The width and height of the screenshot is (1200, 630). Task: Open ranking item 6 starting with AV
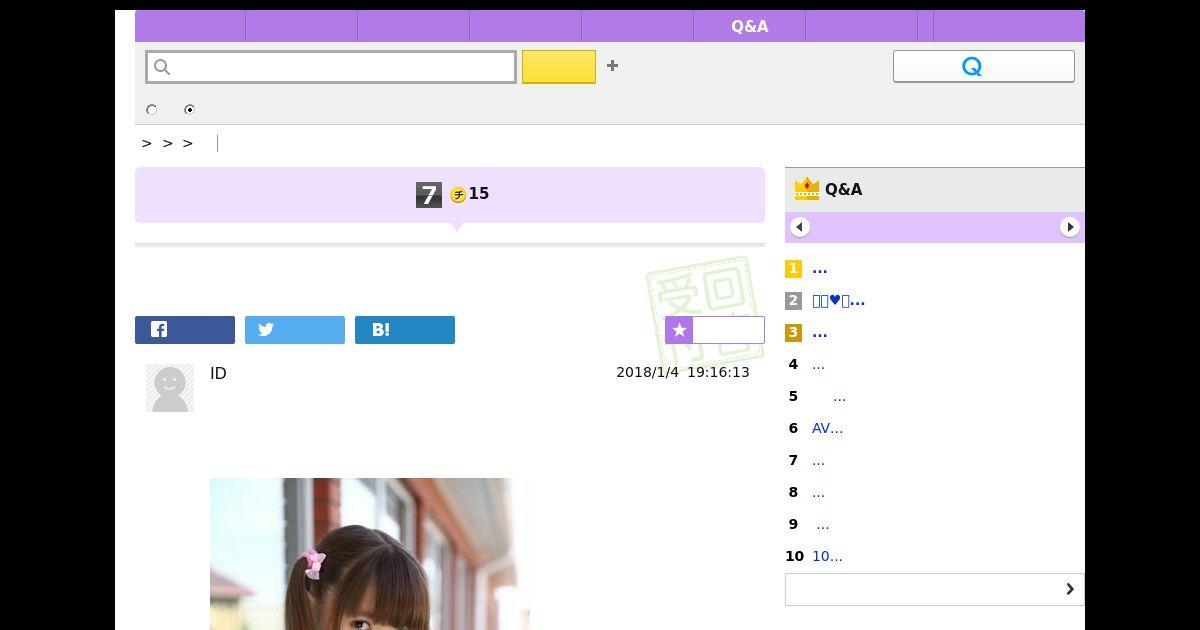point(827,428)
